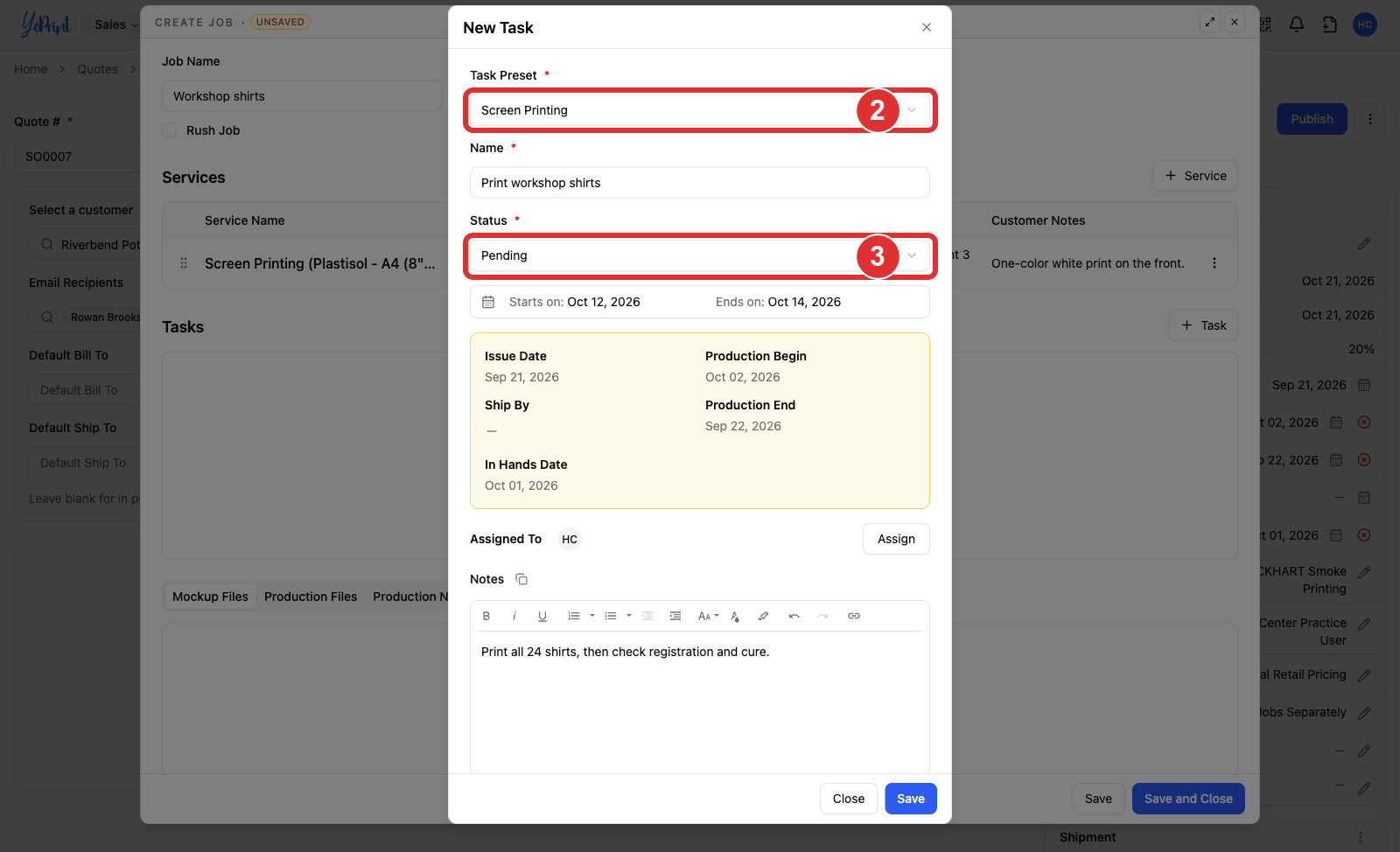This screenshot has height=852, width=1400.
Task: Switch to the Production Files tab
Action: tap(311, 597)
